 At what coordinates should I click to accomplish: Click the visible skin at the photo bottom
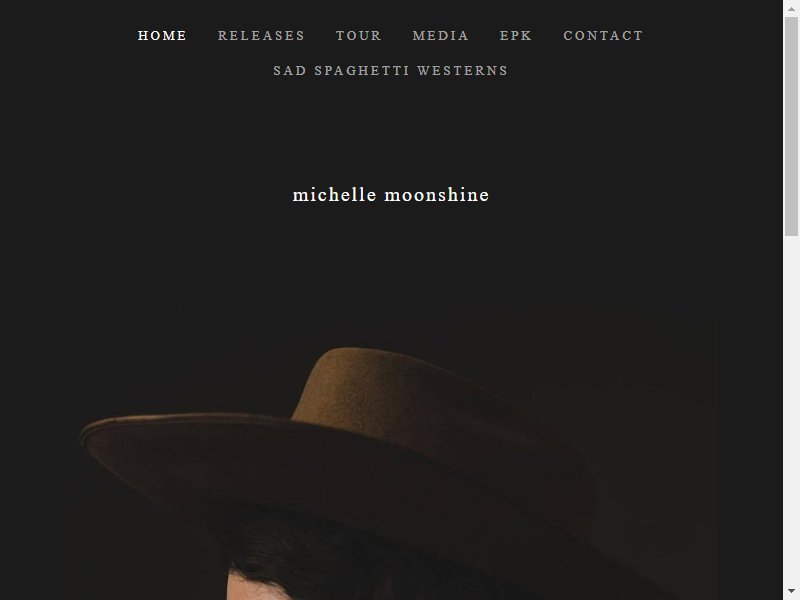point(250,589)
